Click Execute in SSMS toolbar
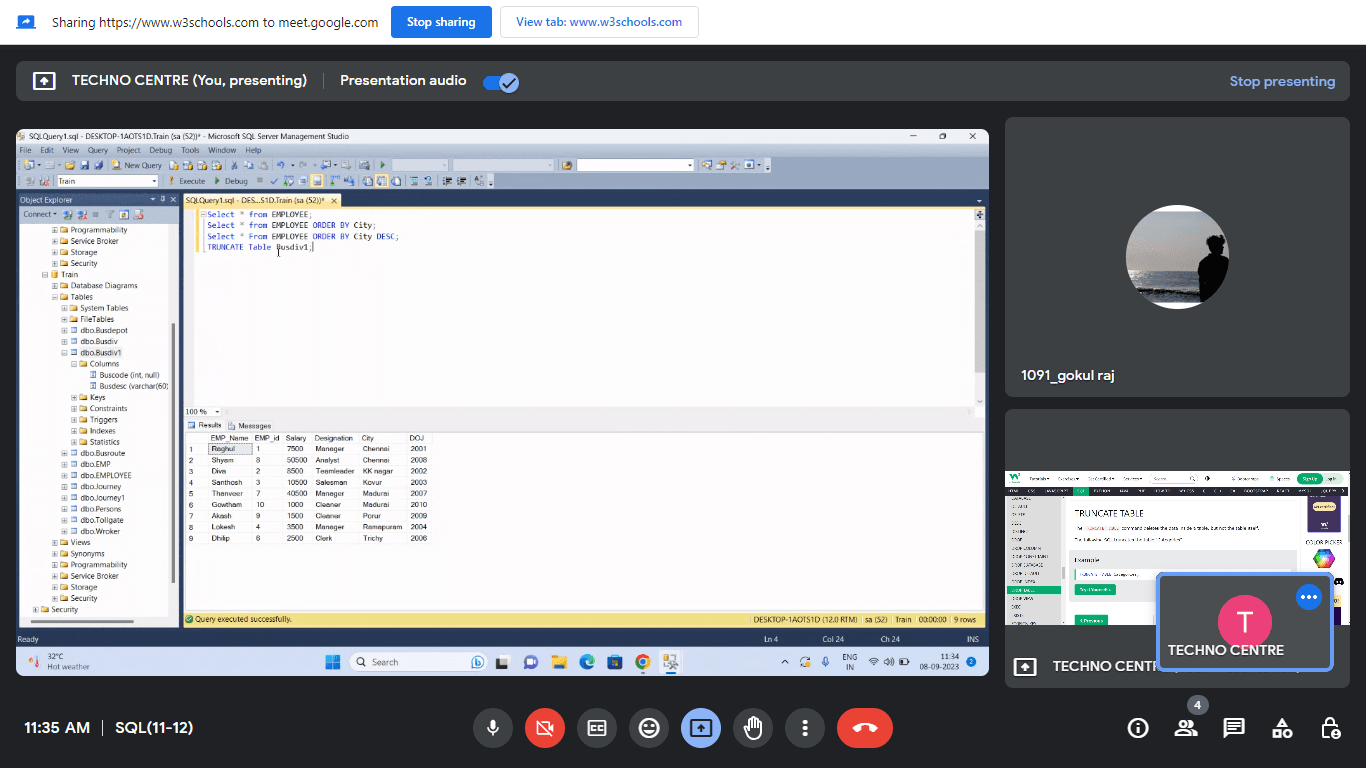 (187, 181)
